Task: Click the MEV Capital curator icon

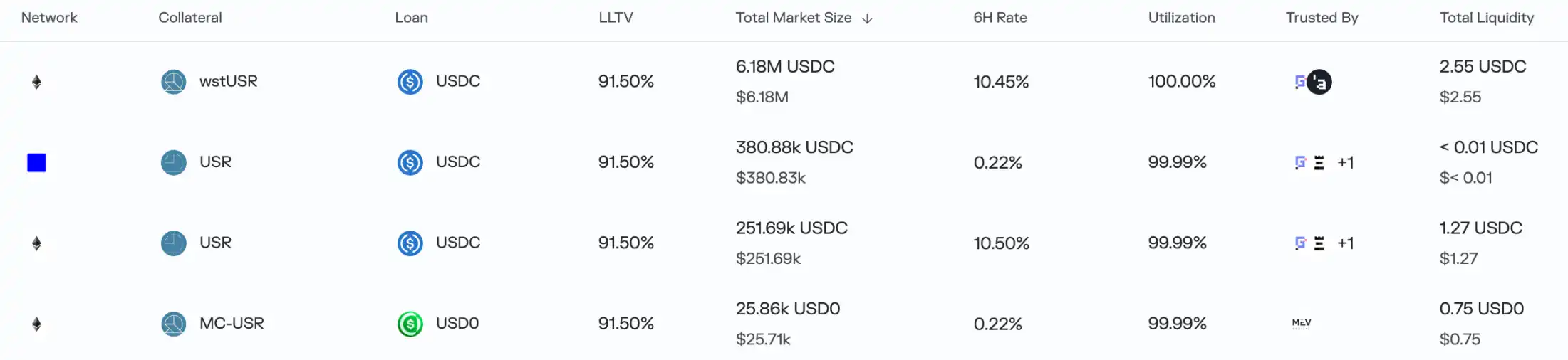Action: pyautogui.click(x=1302, y=324)
